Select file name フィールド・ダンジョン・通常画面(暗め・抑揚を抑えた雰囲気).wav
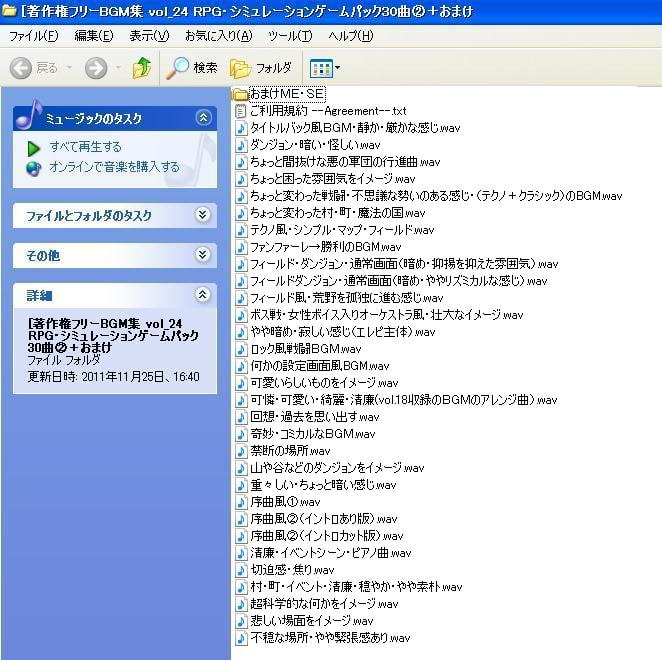Screen dimensions: 662x660 [404, 264]
